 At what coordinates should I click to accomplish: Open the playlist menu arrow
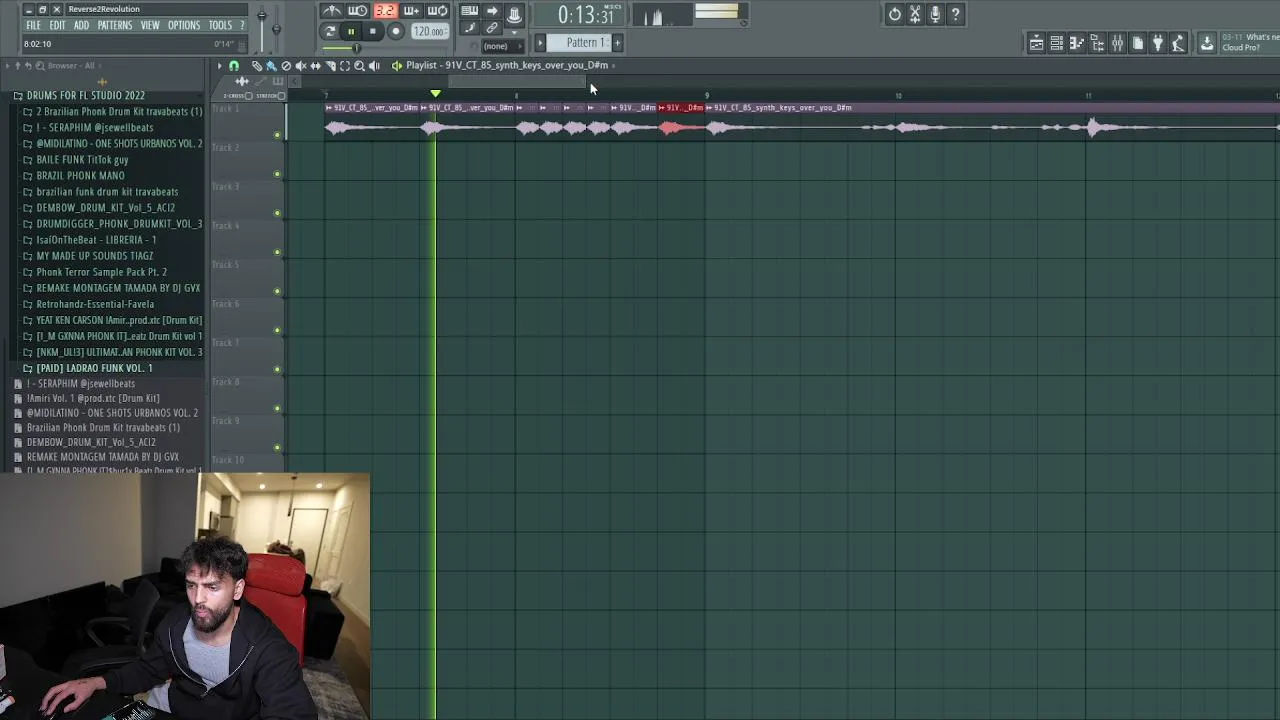[x=220, y=66]
